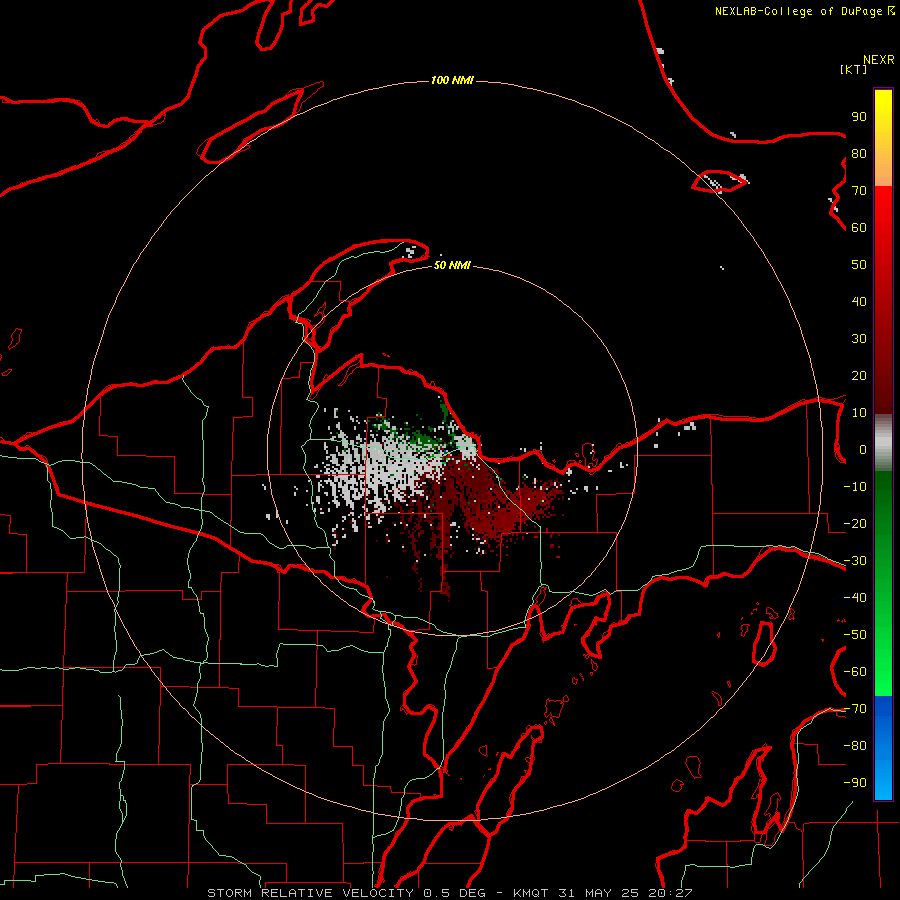Click the 10 value on the velocity scale

[x=859, y=413]
